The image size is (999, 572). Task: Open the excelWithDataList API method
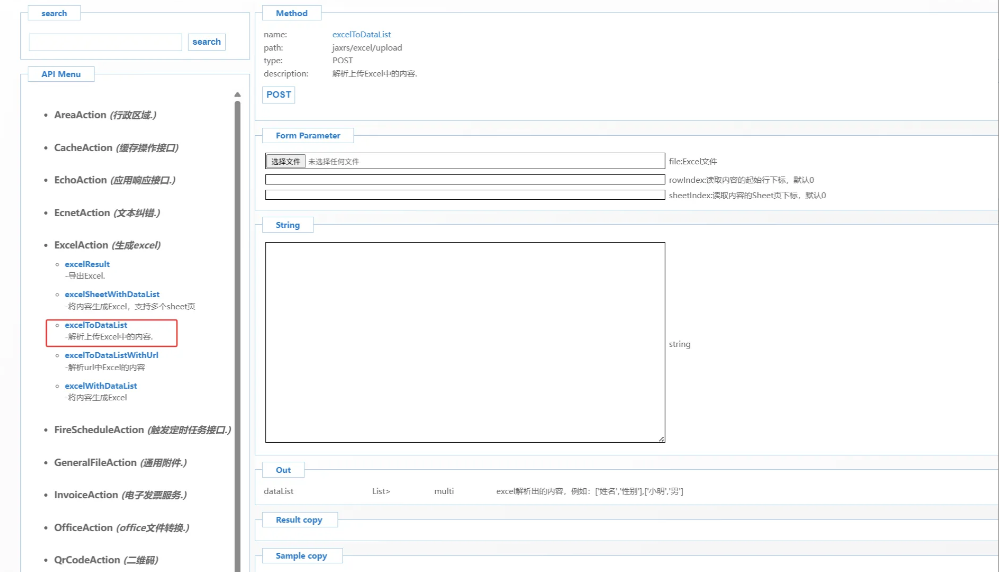tap(101, 386)
